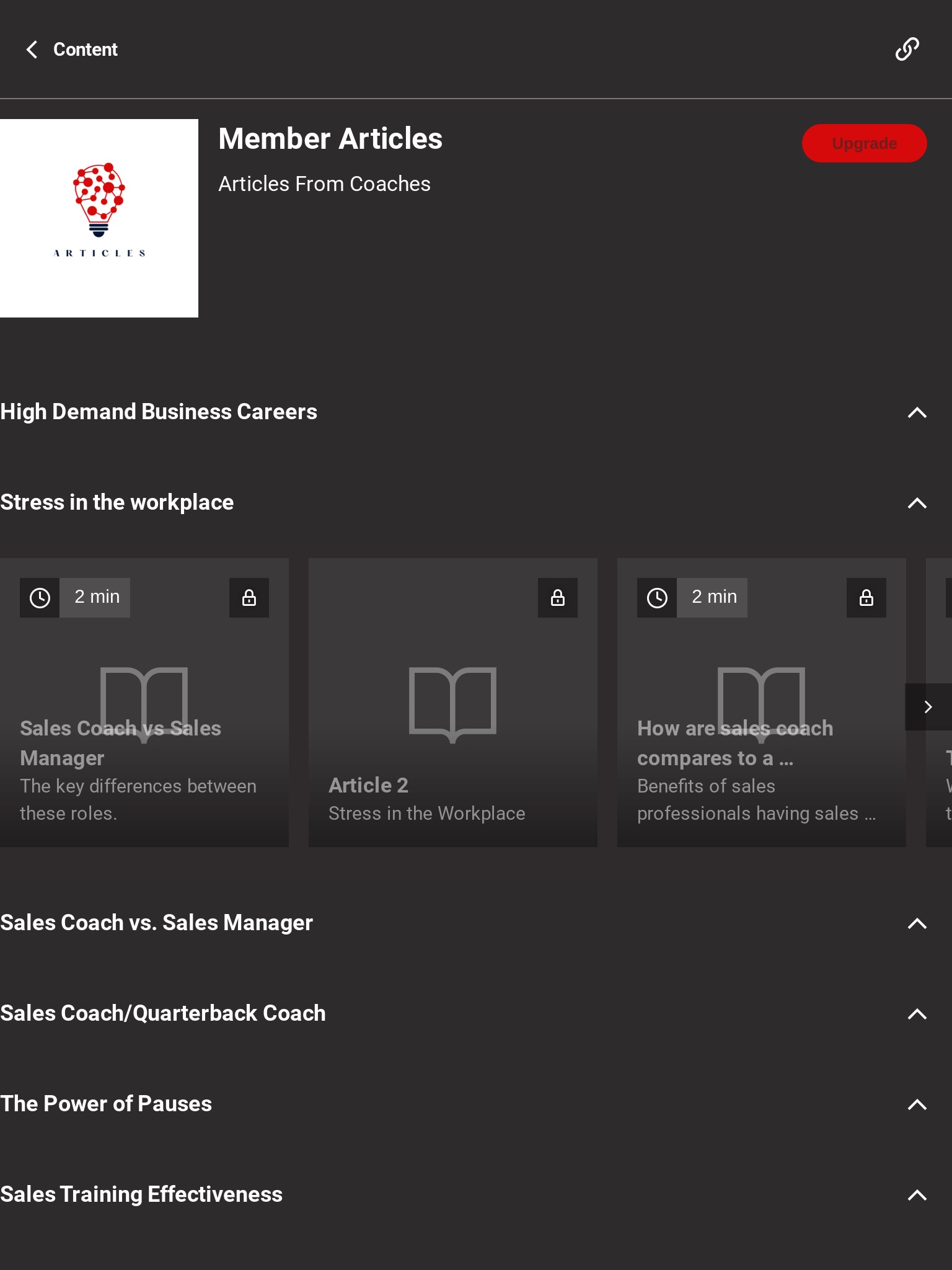Expand The Power of Pauses section

[917, 1104]
